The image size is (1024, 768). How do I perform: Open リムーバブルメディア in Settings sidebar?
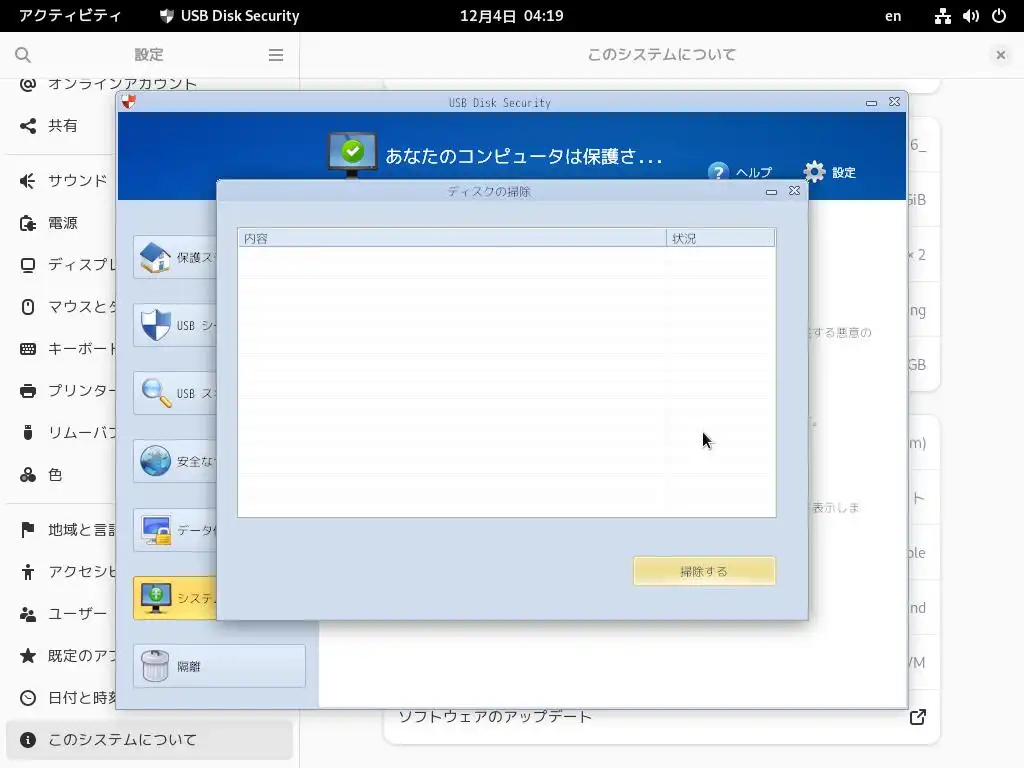click(x=62, y=432)
